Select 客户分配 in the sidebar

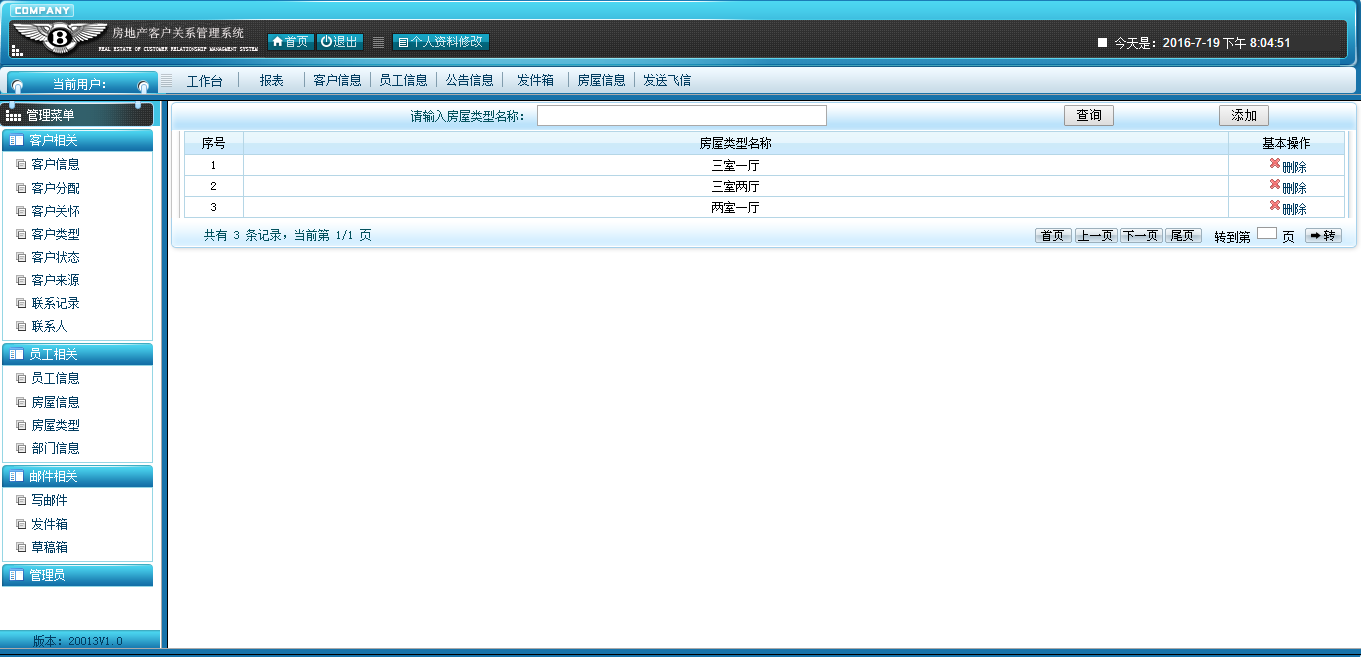[x=55, y=188]
